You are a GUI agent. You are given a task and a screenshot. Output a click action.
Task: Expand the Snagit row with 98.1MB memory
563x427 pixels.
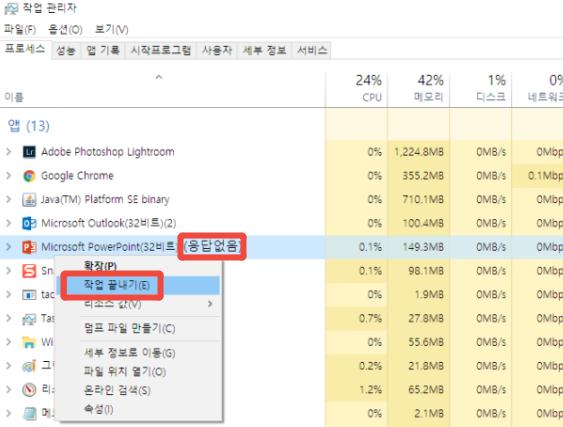point(9,271)
